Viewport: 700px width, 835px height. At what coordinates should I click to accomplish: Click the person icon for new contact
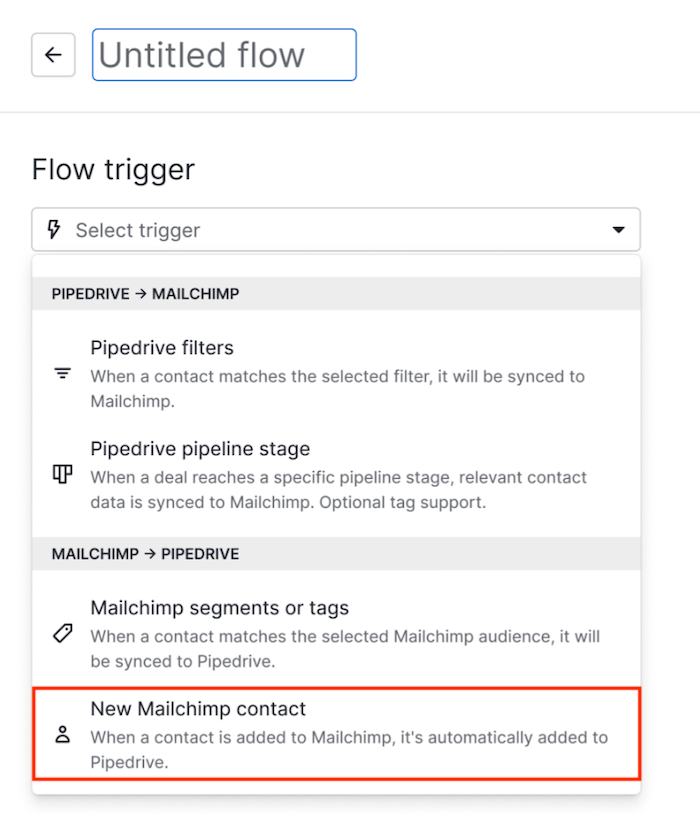pyautogui.click(x=63, y=735)
